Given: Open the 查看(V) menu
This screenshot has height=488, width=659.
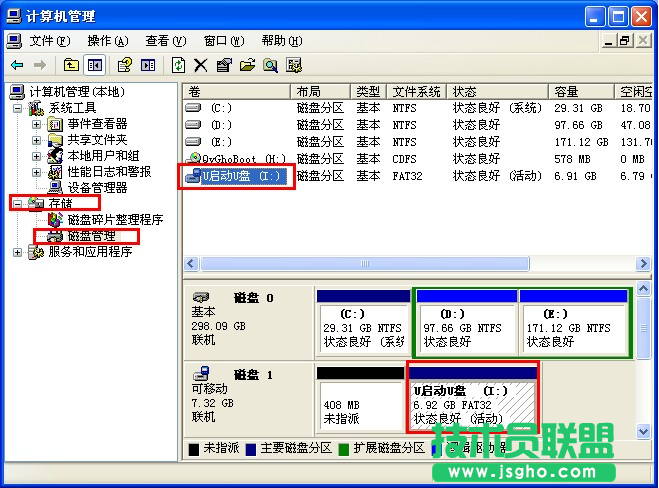Looking at the screenshot, I should coord(166,41).
